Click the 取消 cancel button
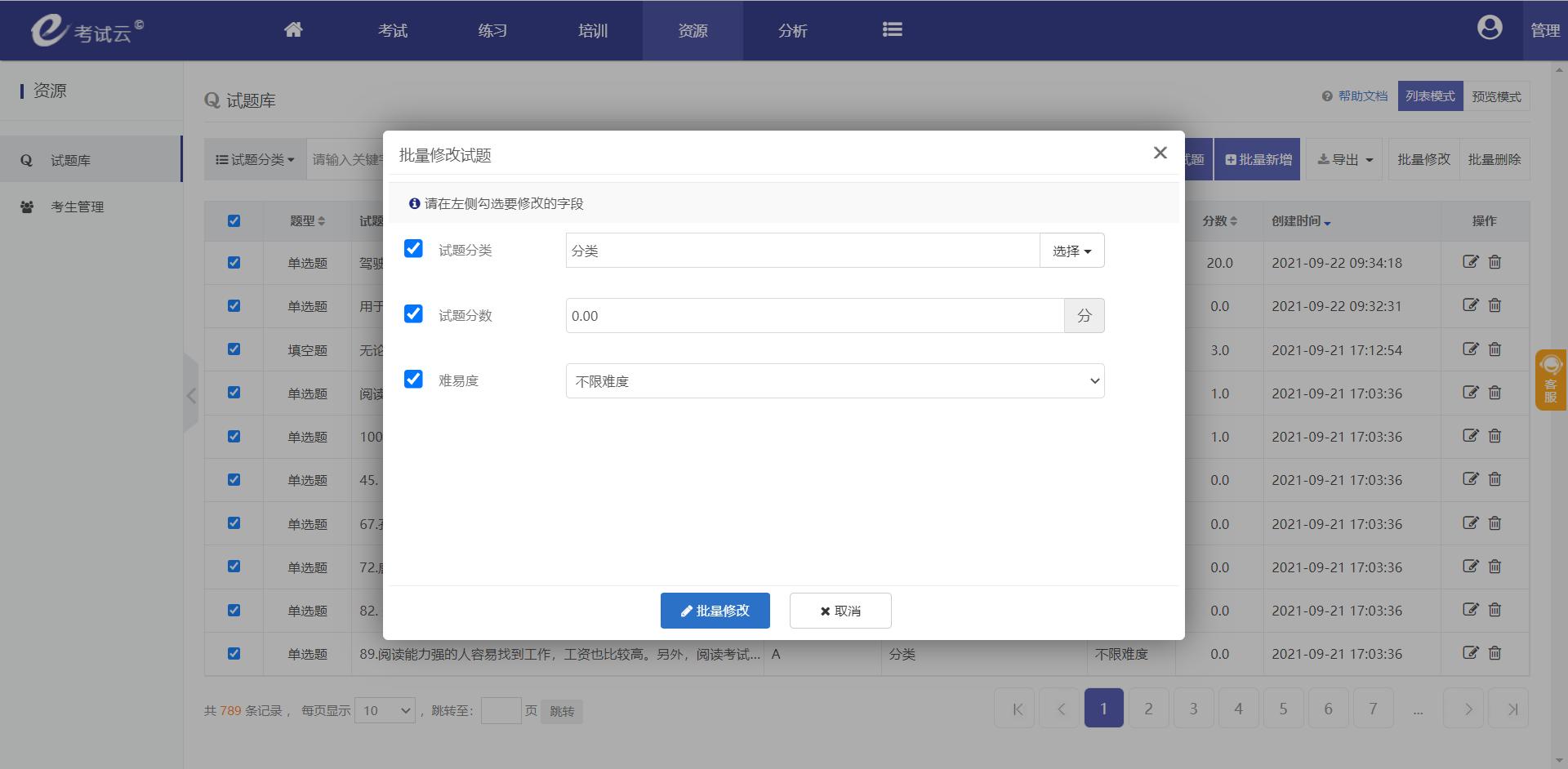Viewport: 1568px width, 769px height. [x=840, y=611]
